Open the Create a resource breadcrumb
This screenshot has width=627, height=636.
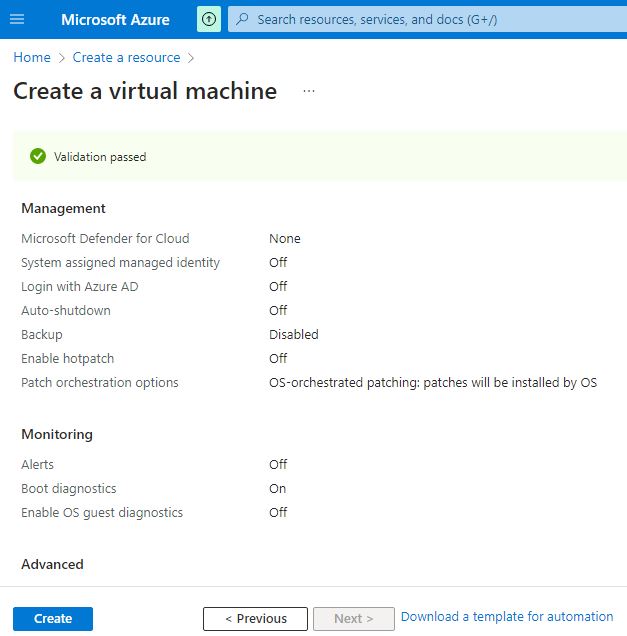126,58
